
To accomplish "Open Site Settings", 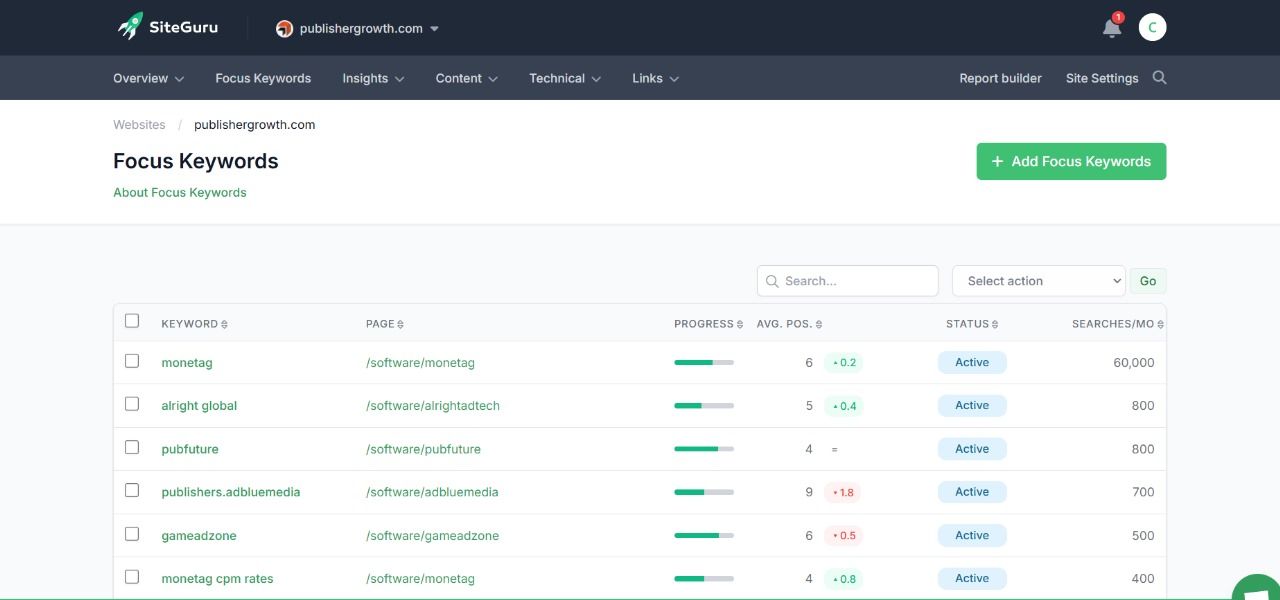I will click(1102, 78).
